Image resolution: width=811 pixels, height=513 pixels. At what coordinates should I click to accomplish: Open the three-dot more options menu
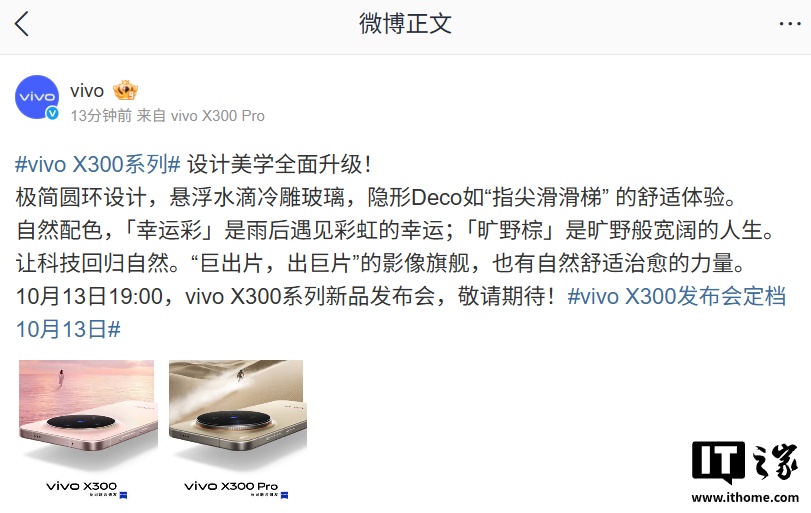[789, 24]
